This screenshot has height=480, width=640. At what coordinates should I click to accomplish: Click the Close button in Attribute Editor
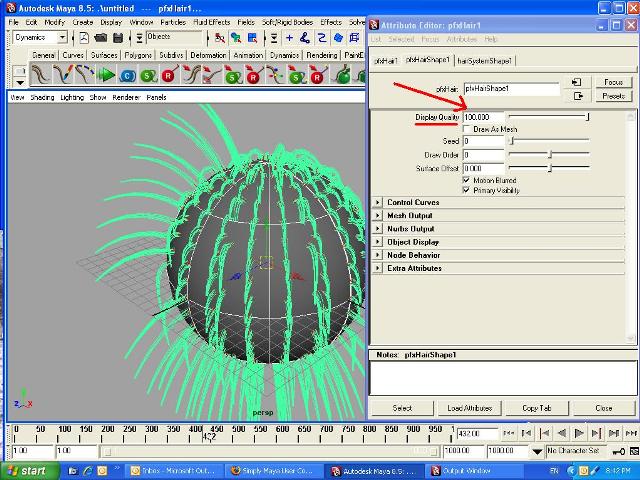[x=604, y=408]
